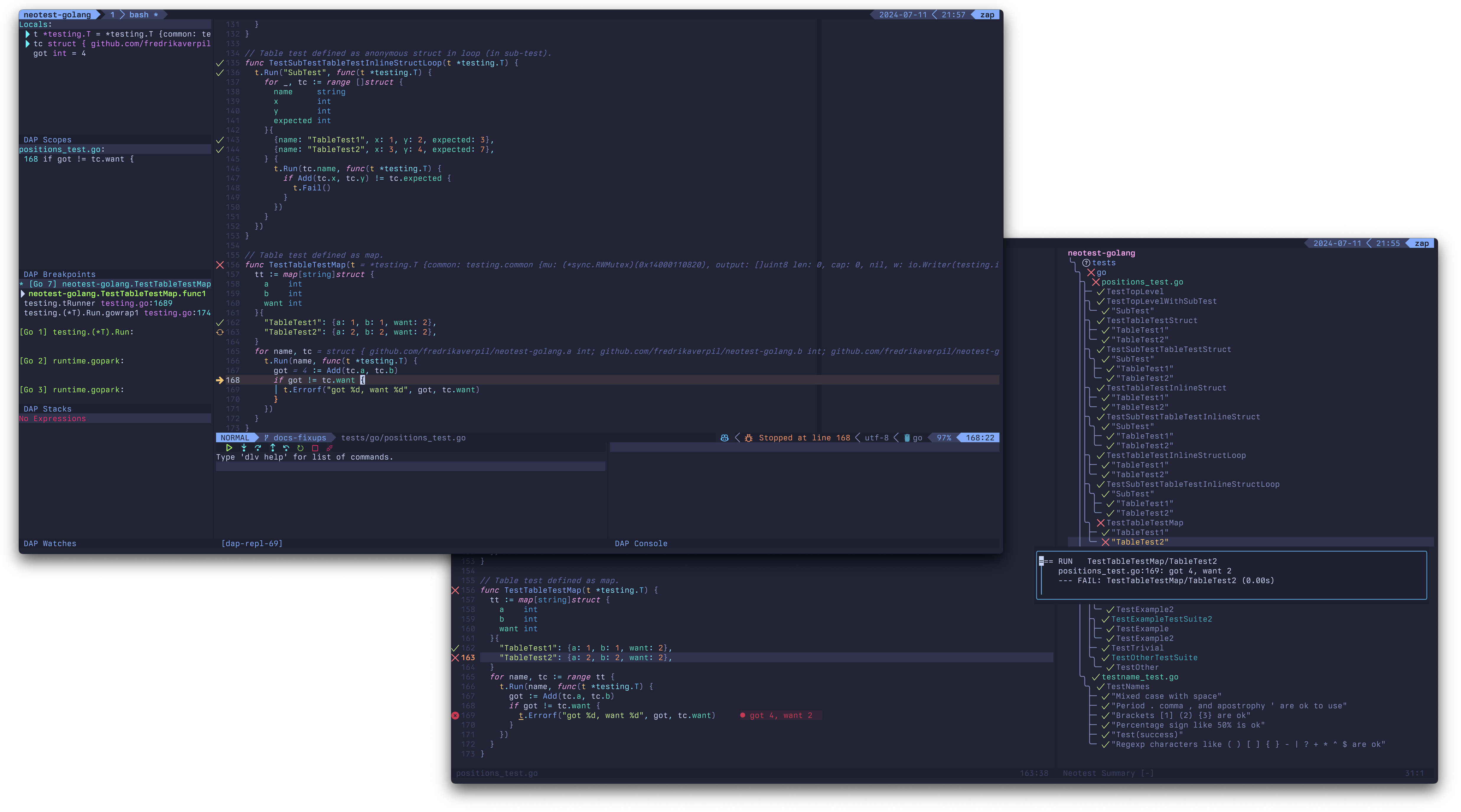This screenshot has height=812, width=1461.
Task: Select TestNames in the summary tree
Action: pos(1128,687)
